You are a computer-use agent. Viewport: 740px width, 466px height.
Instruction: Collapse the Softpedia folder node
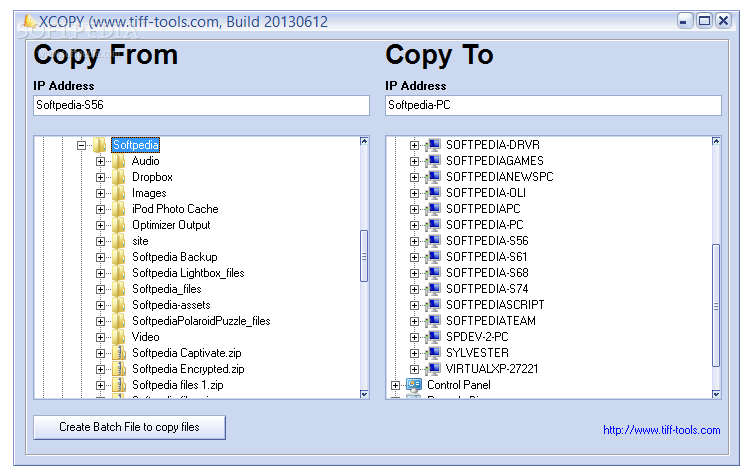[81, 145]
